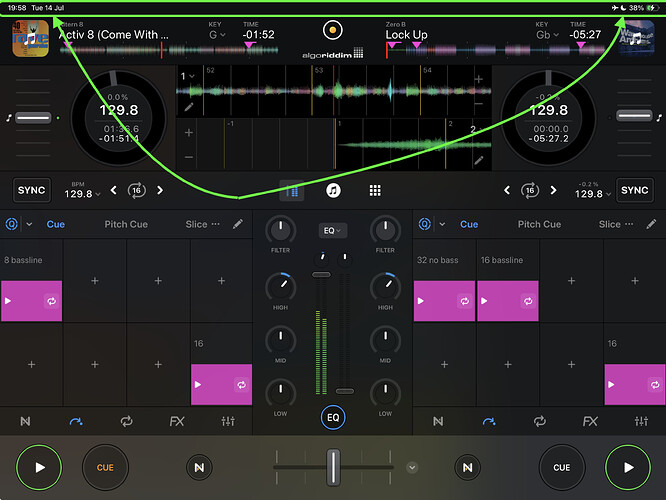Screen dimensions: 666x500
Task: Expand right deck pad mode chevron
Action: click(442, 224)
